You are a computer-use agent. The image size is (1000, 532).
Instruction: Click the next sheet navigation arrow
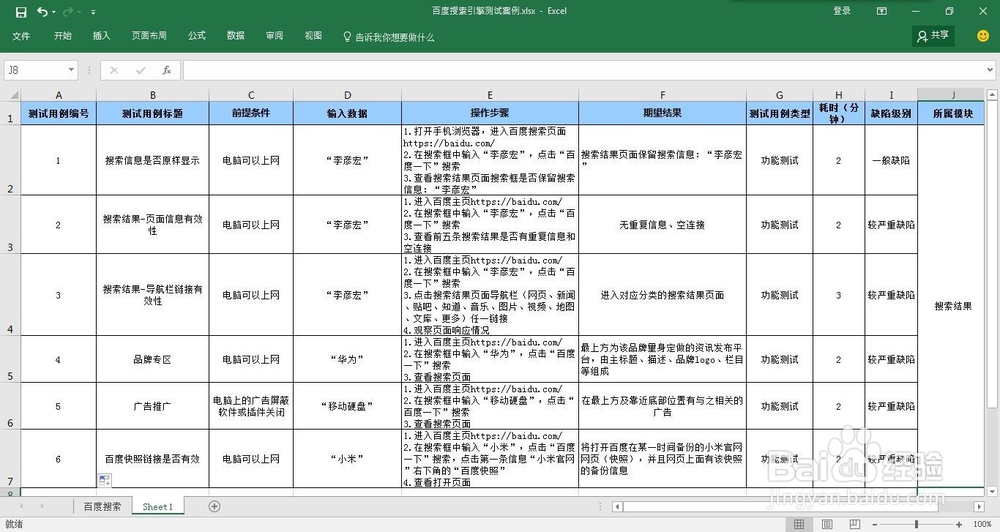tap(42, 506)
